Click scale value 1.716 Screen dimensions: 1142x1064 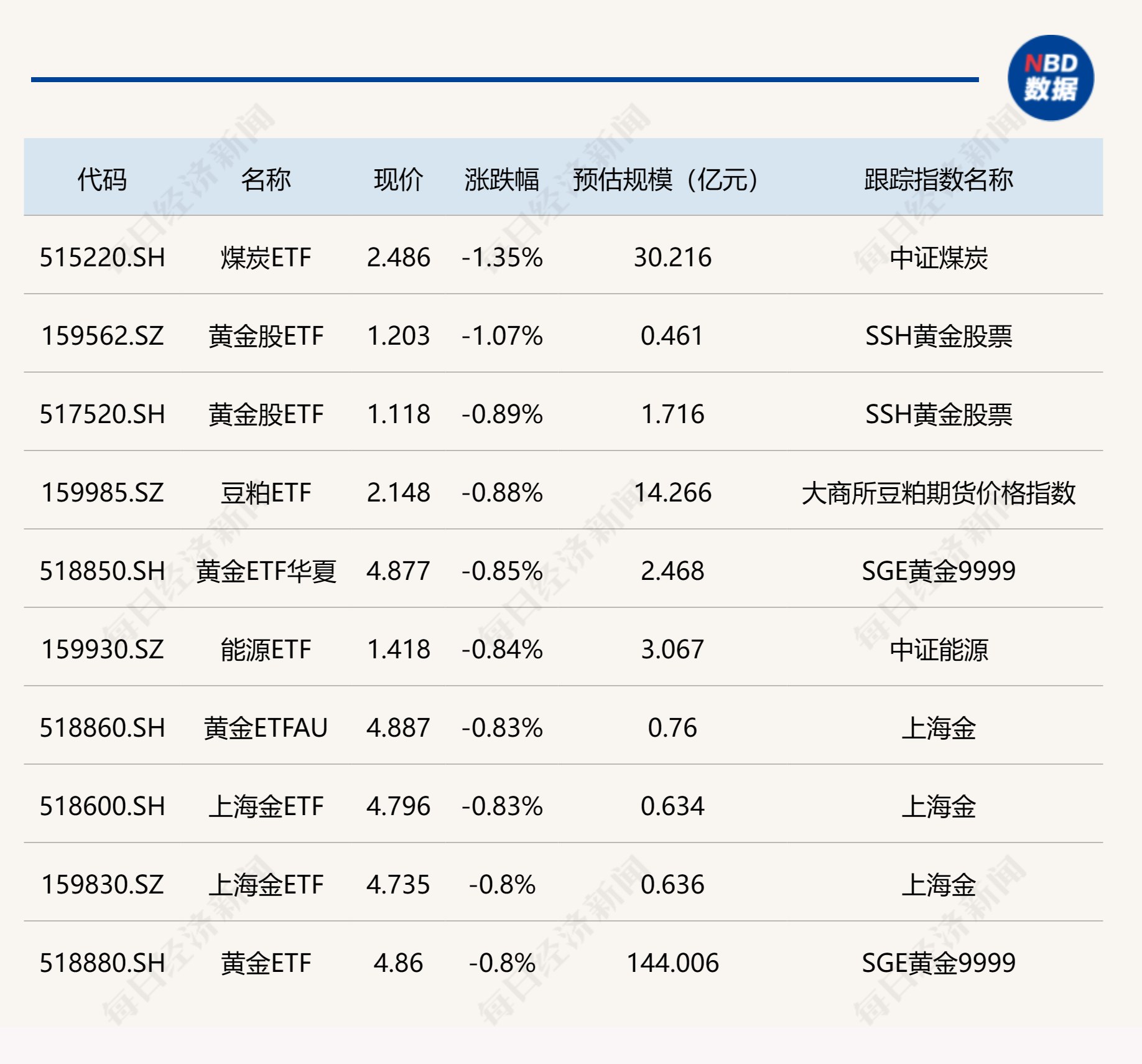(672, 414)
